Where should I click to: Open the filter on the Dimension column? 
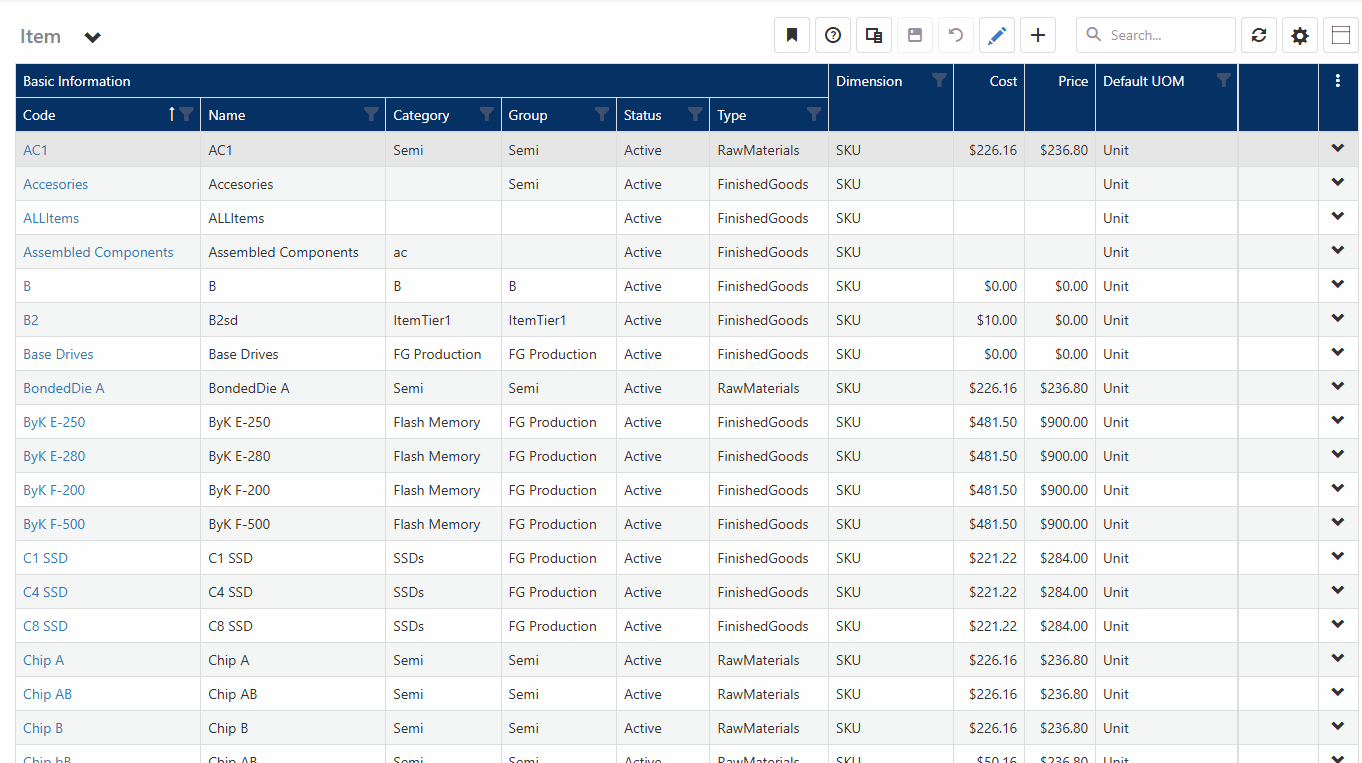939,81
